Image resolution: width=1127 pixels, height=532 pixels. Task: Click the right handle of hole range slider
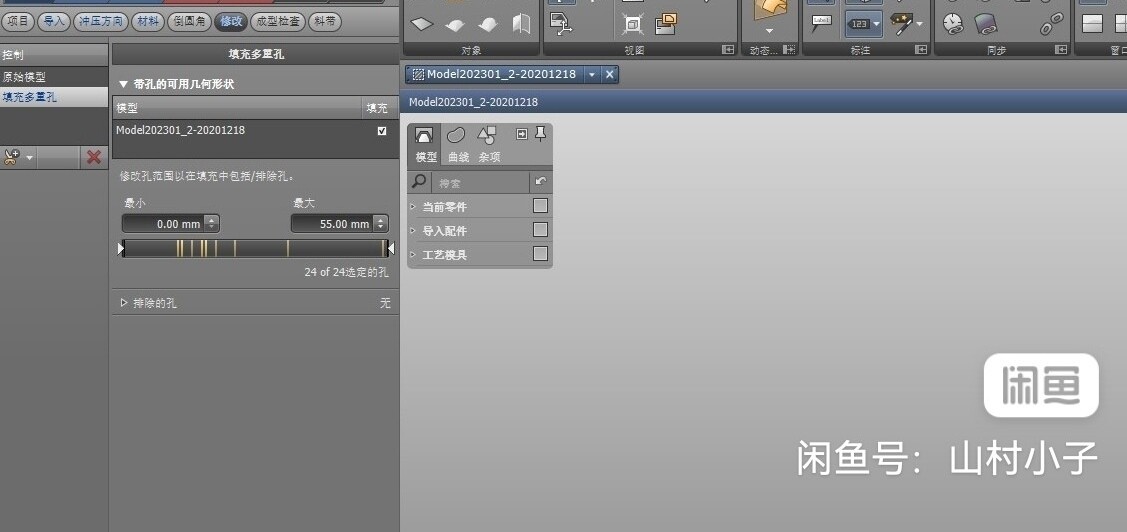tap(390, 249)
